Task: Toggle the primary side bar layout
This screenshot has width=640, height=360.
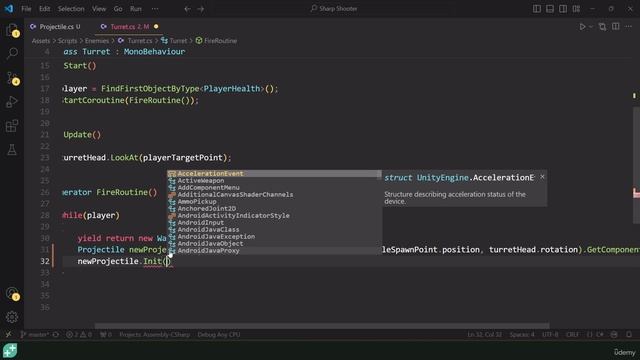Action: (537, 9)
